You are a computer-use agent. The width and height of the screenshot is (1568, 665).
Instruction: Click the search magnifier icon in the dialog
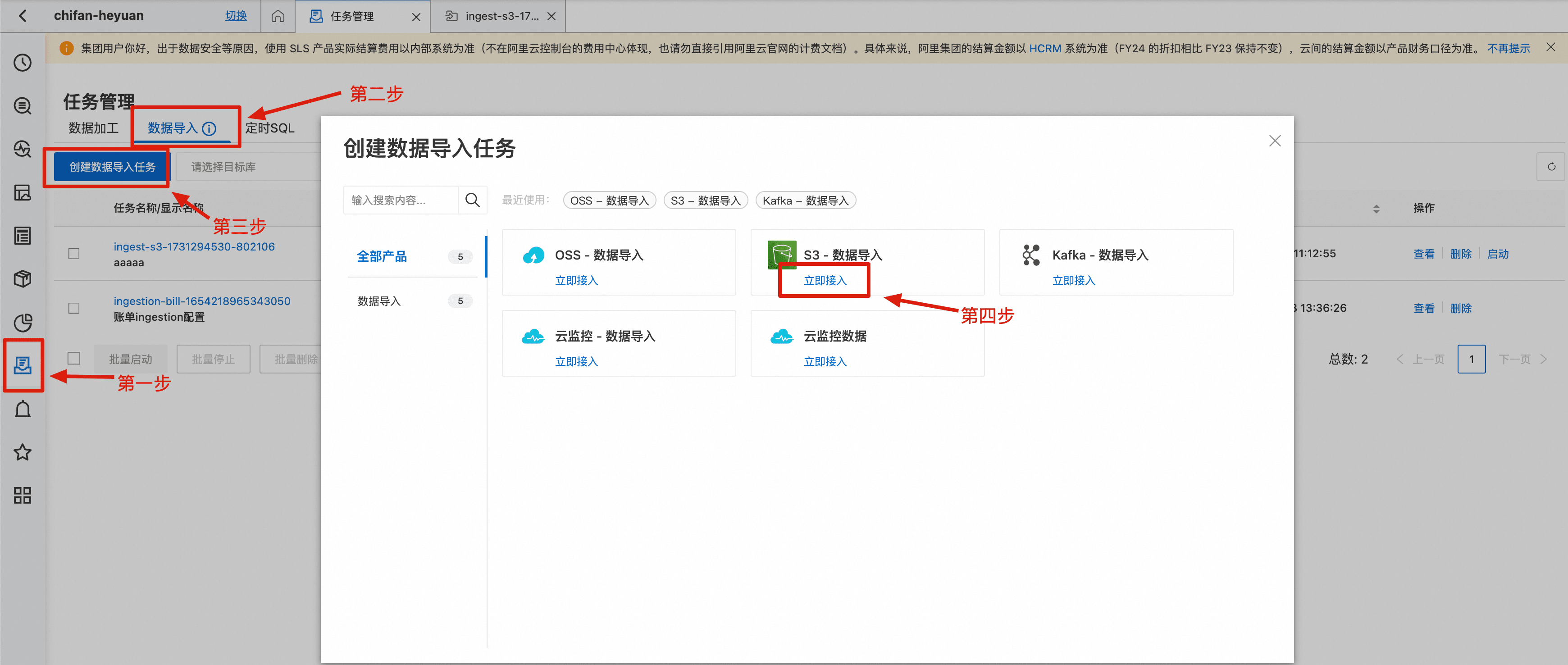click(x=472, y=200)
